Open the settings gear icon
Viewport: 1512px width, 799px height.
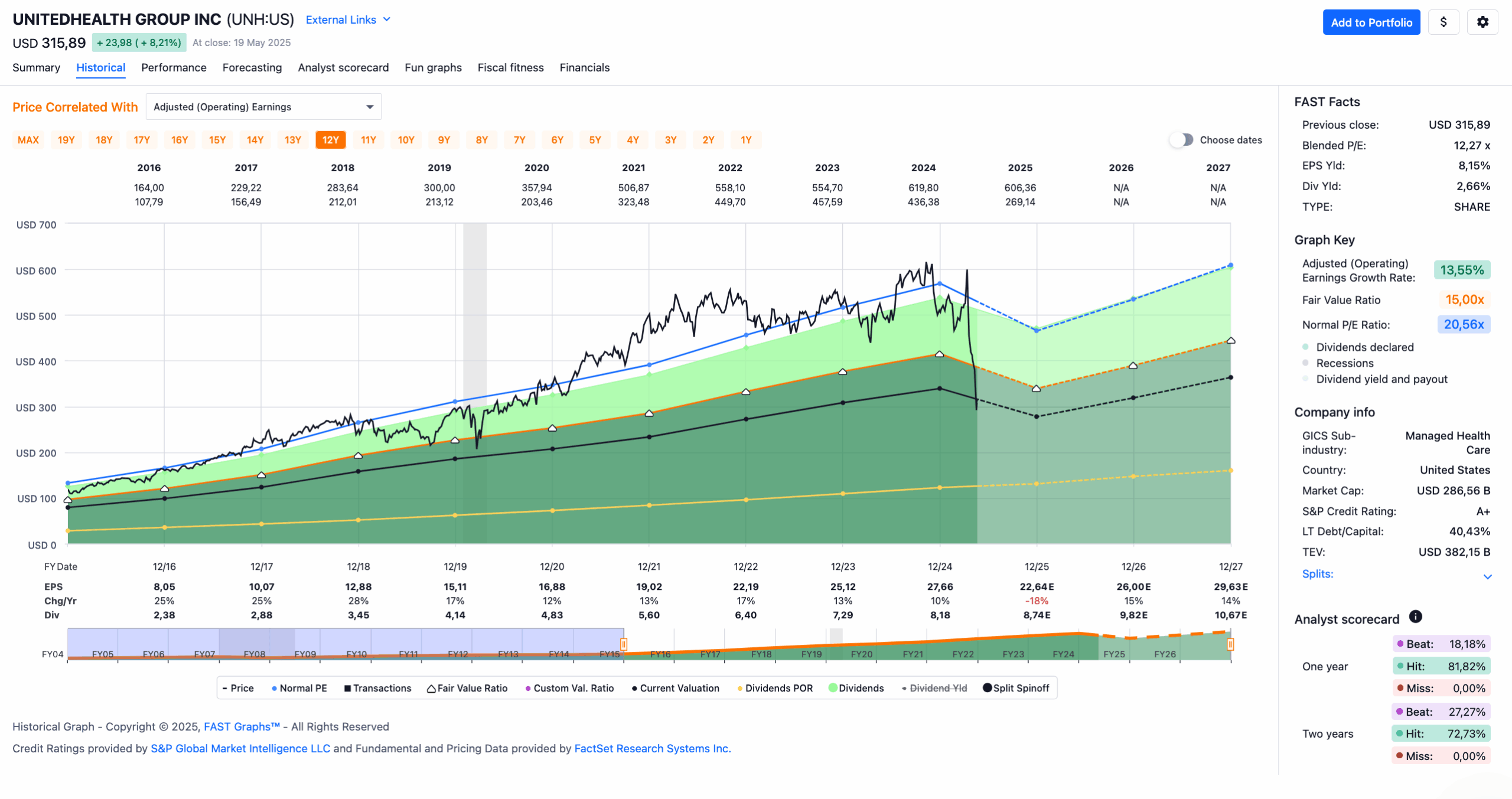pyautogui.click(x=1482, y=22)
